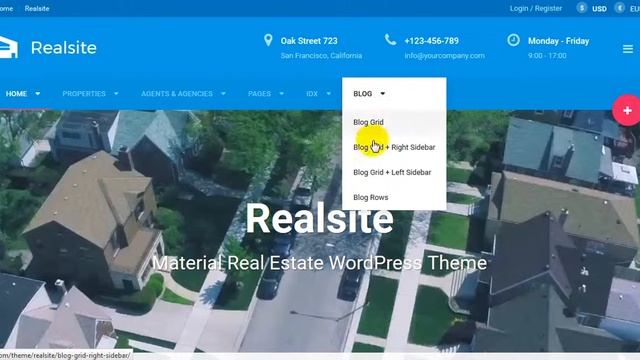This screenshot has height=360, width=640.
Task: Expand the IDX dropdown arrow
Action: (329, 94)
